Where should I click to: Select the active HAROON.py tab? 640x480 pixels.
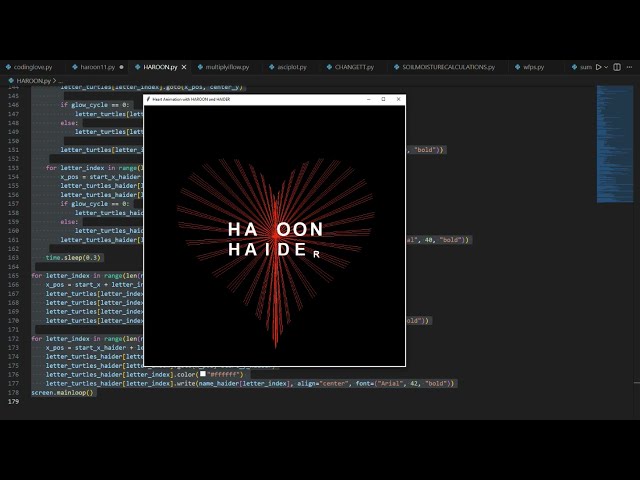(x=160, y=67)
